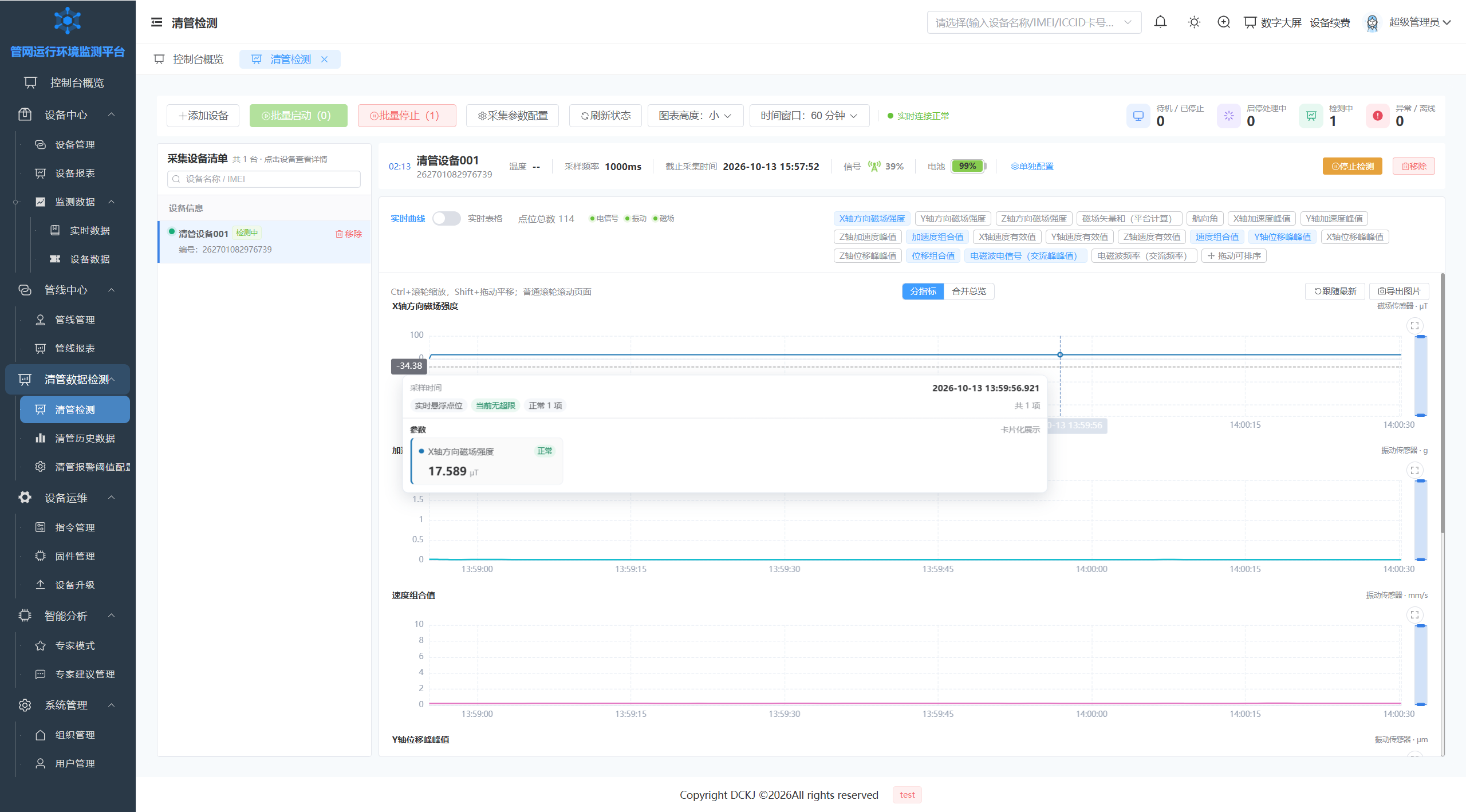This screenshot has width=1466, height=812.
Task: Collapse the 智能分析 menu group
Action: tap(68, 616)
